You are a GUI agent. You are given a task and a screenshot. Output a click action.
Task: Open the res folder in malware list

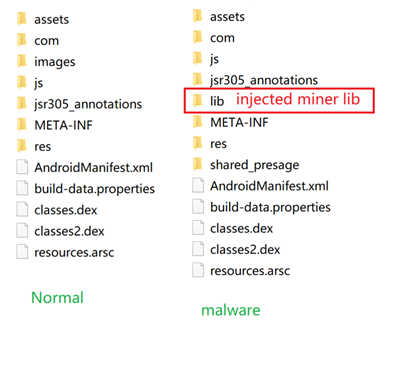(210, 144)
